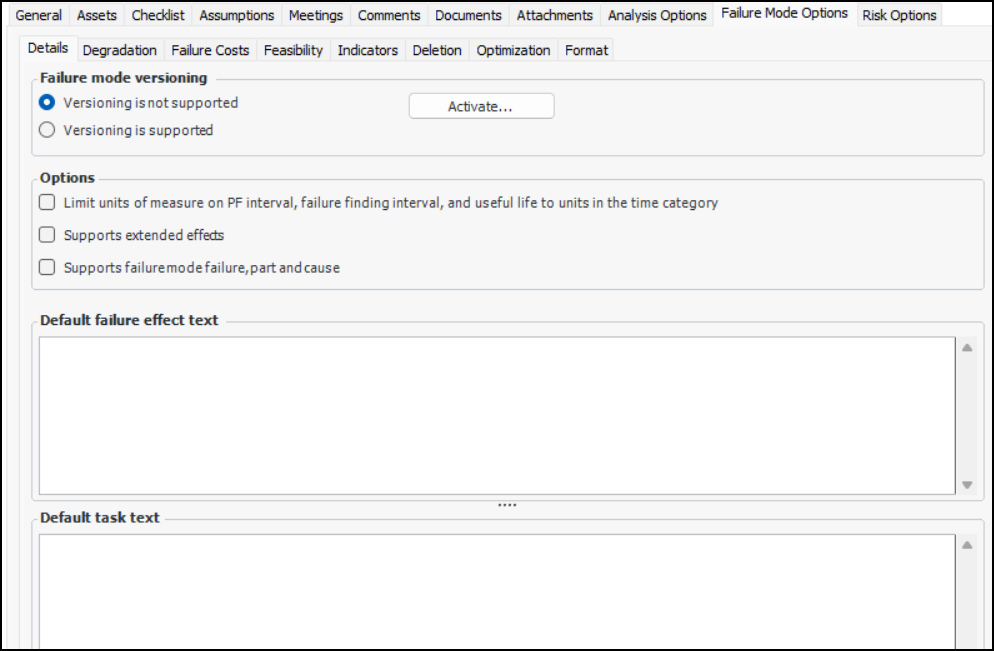Select the Feasibility sub-tab

(x=293, y=50)
